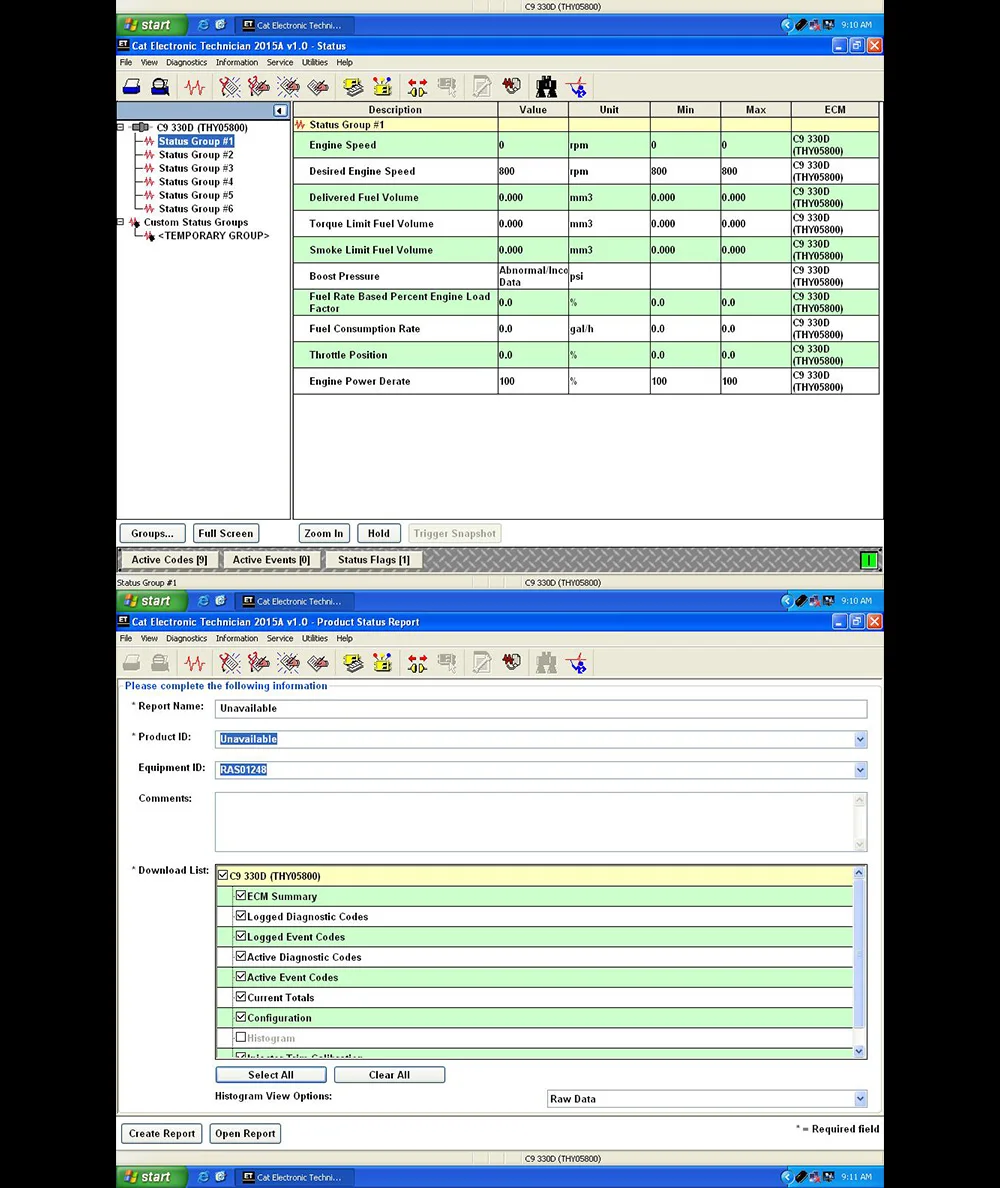
Task: Click Report Name input field
Action: click(541, 708)
